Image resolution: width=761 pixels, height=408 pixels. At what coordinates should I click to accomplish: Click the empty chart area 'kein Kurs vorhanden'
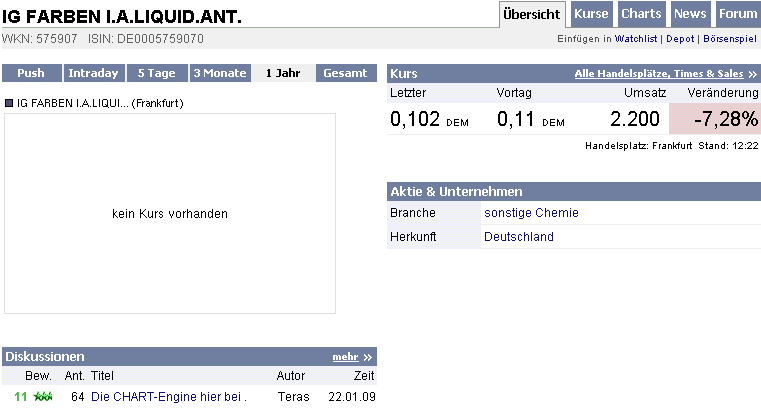[x=170, y=213]
